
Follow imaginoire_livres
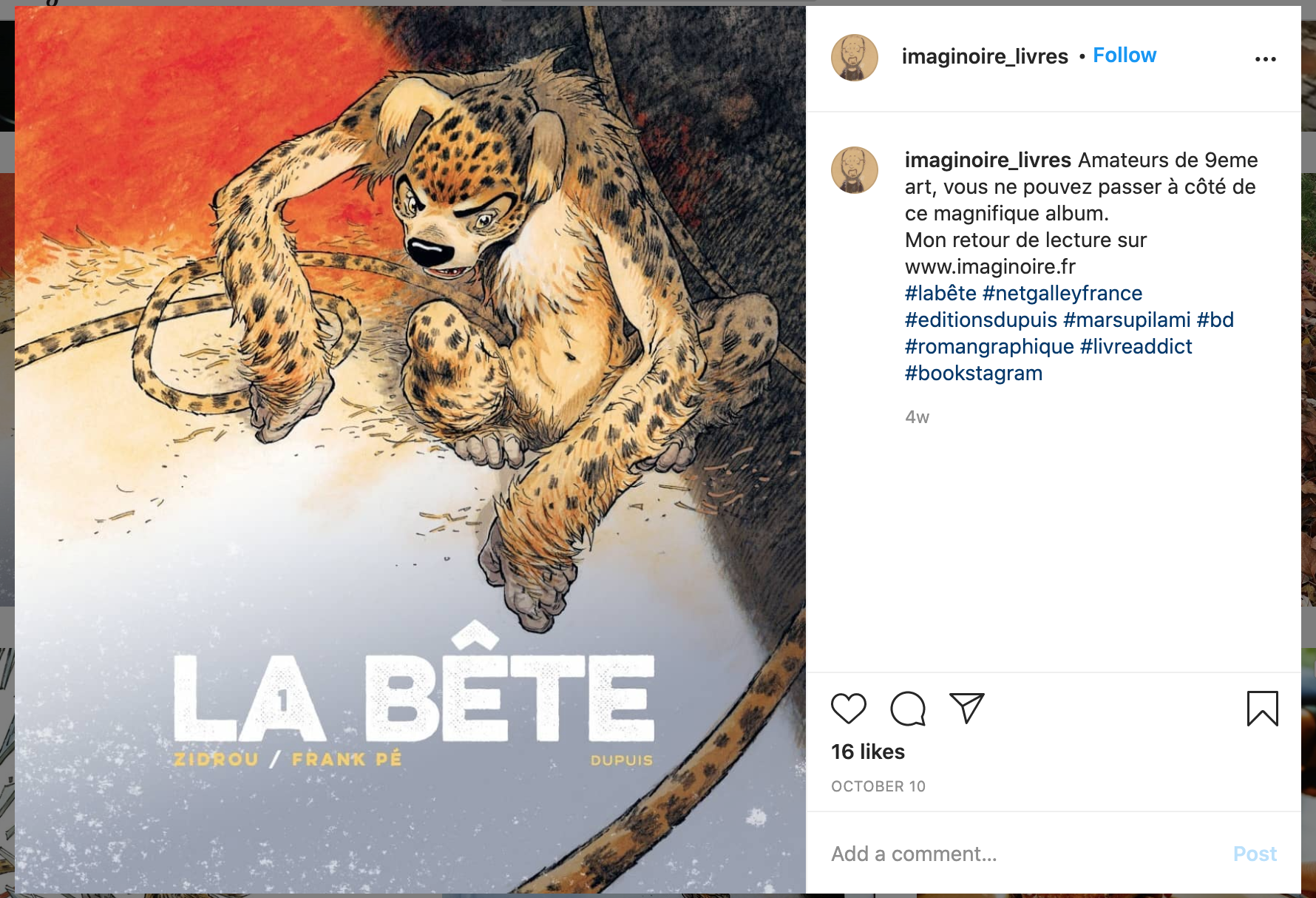1125,55
